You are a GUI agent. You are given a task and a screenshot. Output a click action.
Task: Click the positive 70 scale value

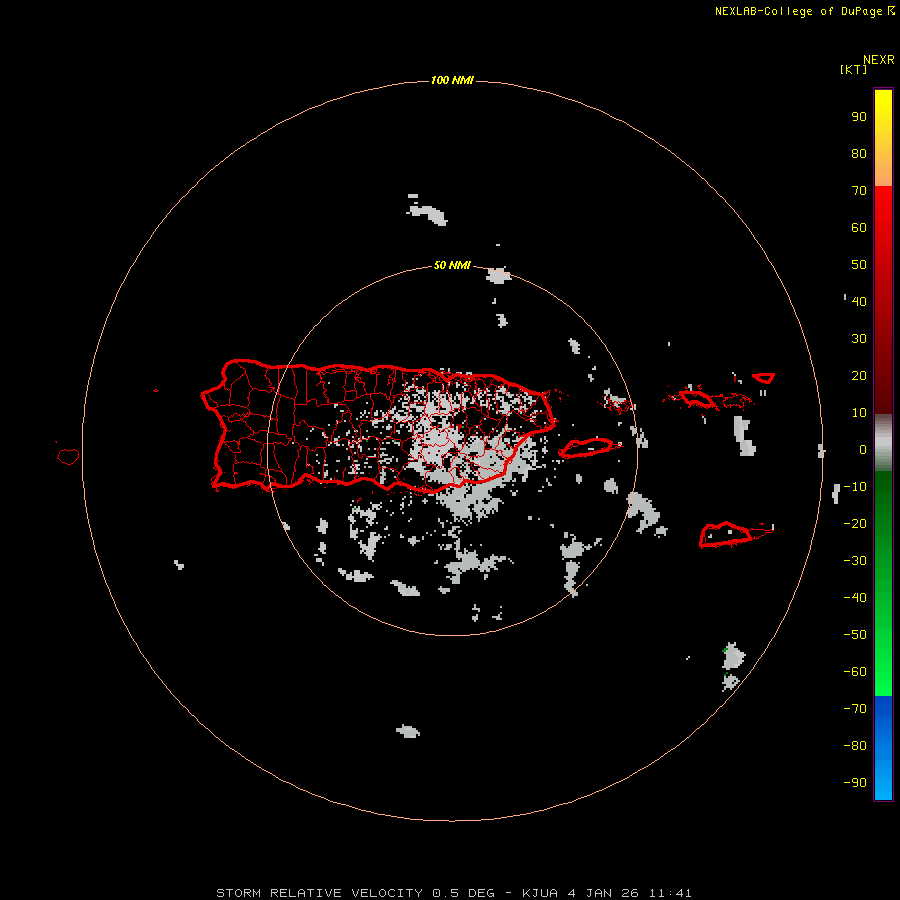click(x=859, y=191)
